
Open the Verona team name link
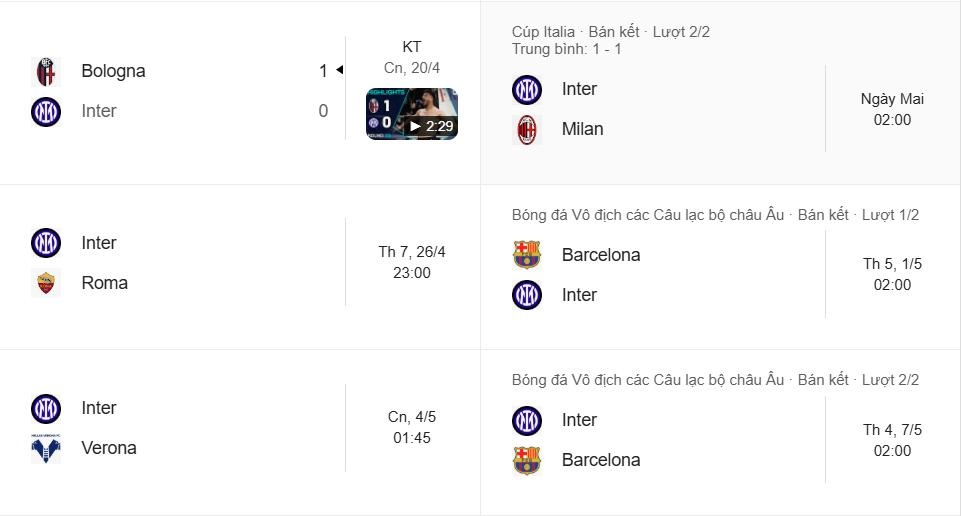pyautogui.click(x=108, y=448)
